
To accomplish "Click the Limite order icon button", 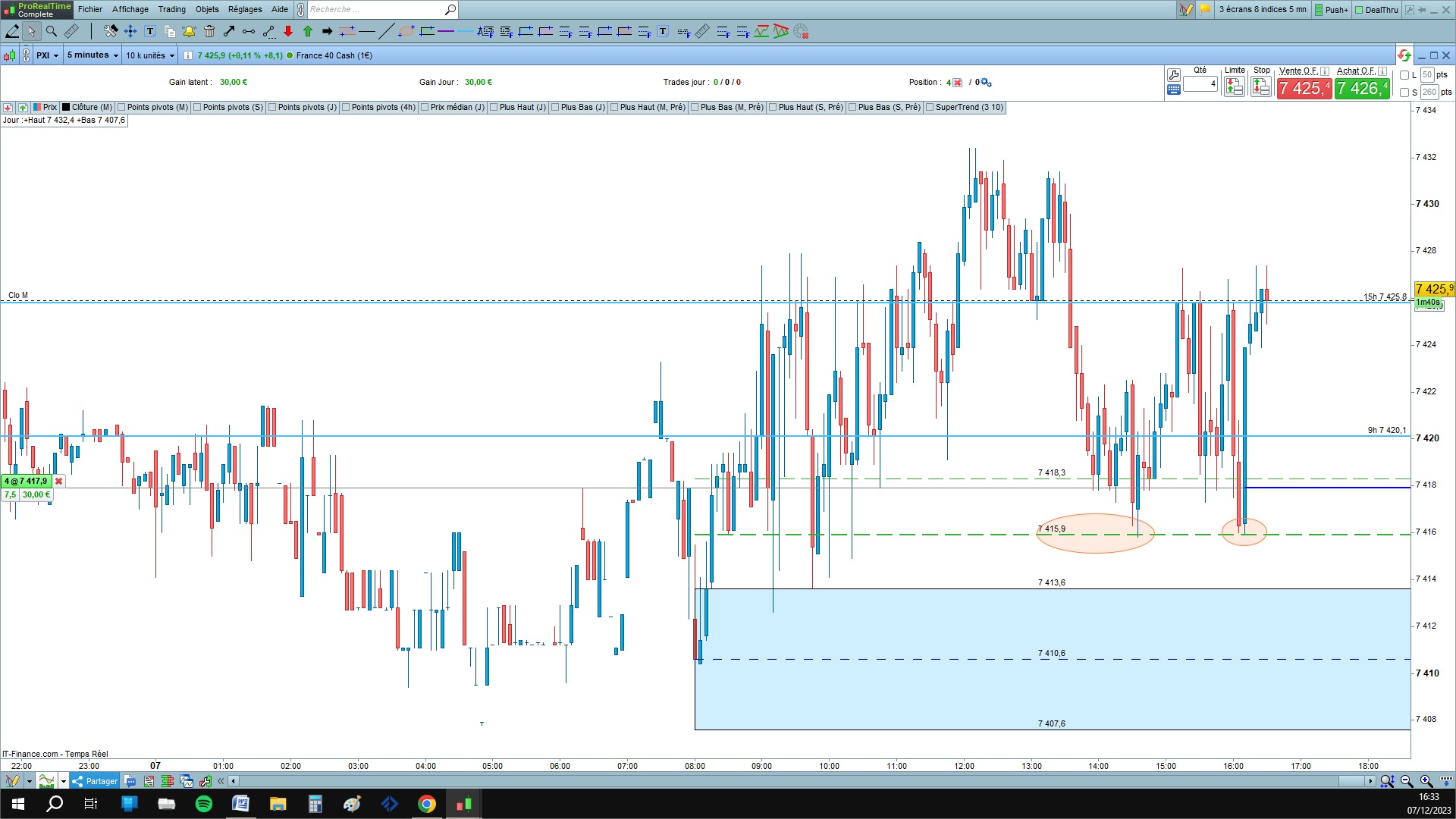I will pos(1234,87).
